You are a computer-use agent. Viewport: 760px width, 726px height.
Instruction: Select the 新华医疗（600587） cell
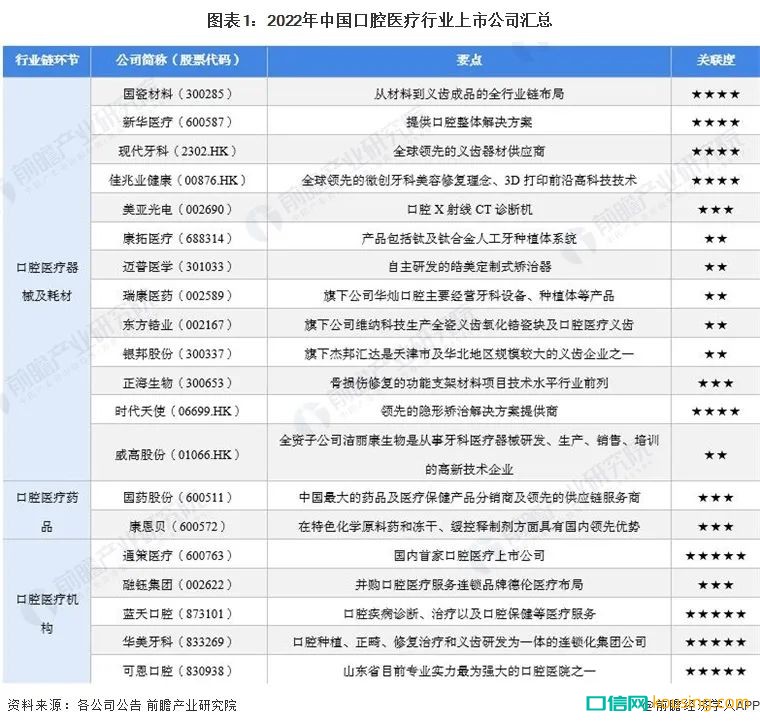click(x=178, y=122)
